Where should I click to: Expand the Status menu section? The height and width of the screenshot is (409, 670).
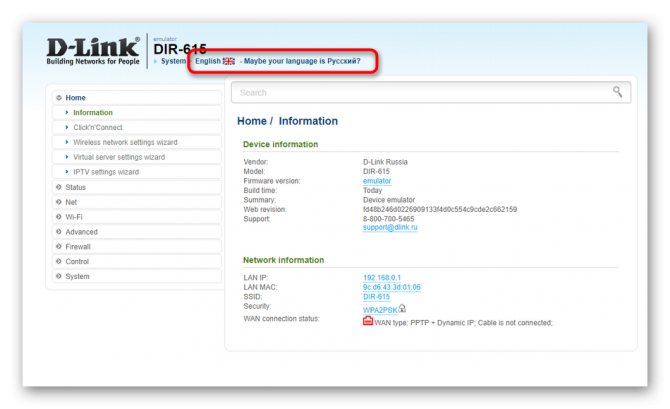[x=137, y=187]
